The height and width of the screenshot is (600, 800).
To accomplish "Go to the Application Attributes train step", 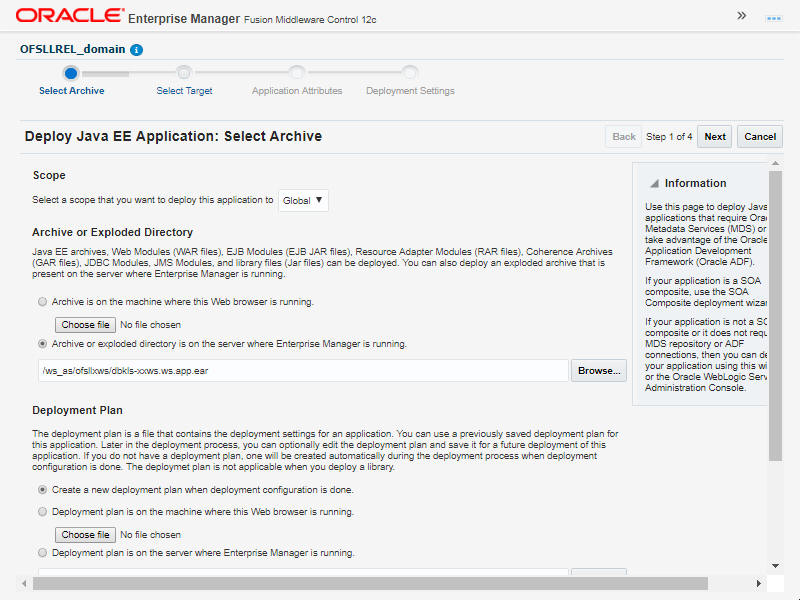I will [x=297, y=81].
